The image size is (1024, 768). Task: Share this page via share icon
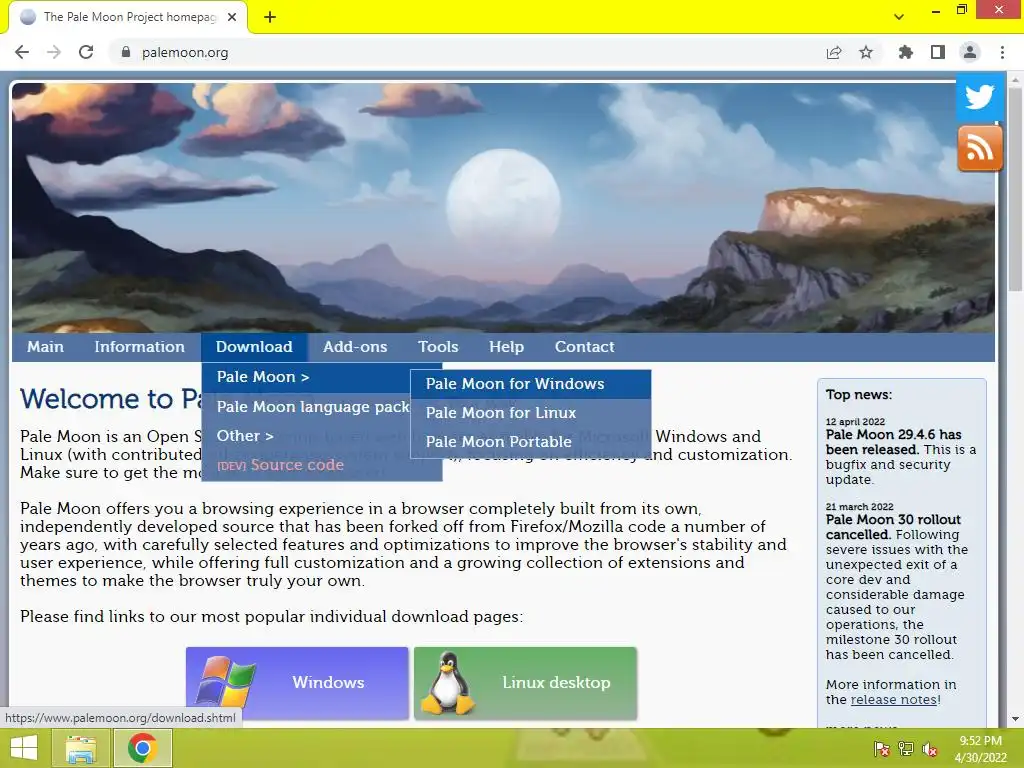pyautogui.click(x=833, y=52)
